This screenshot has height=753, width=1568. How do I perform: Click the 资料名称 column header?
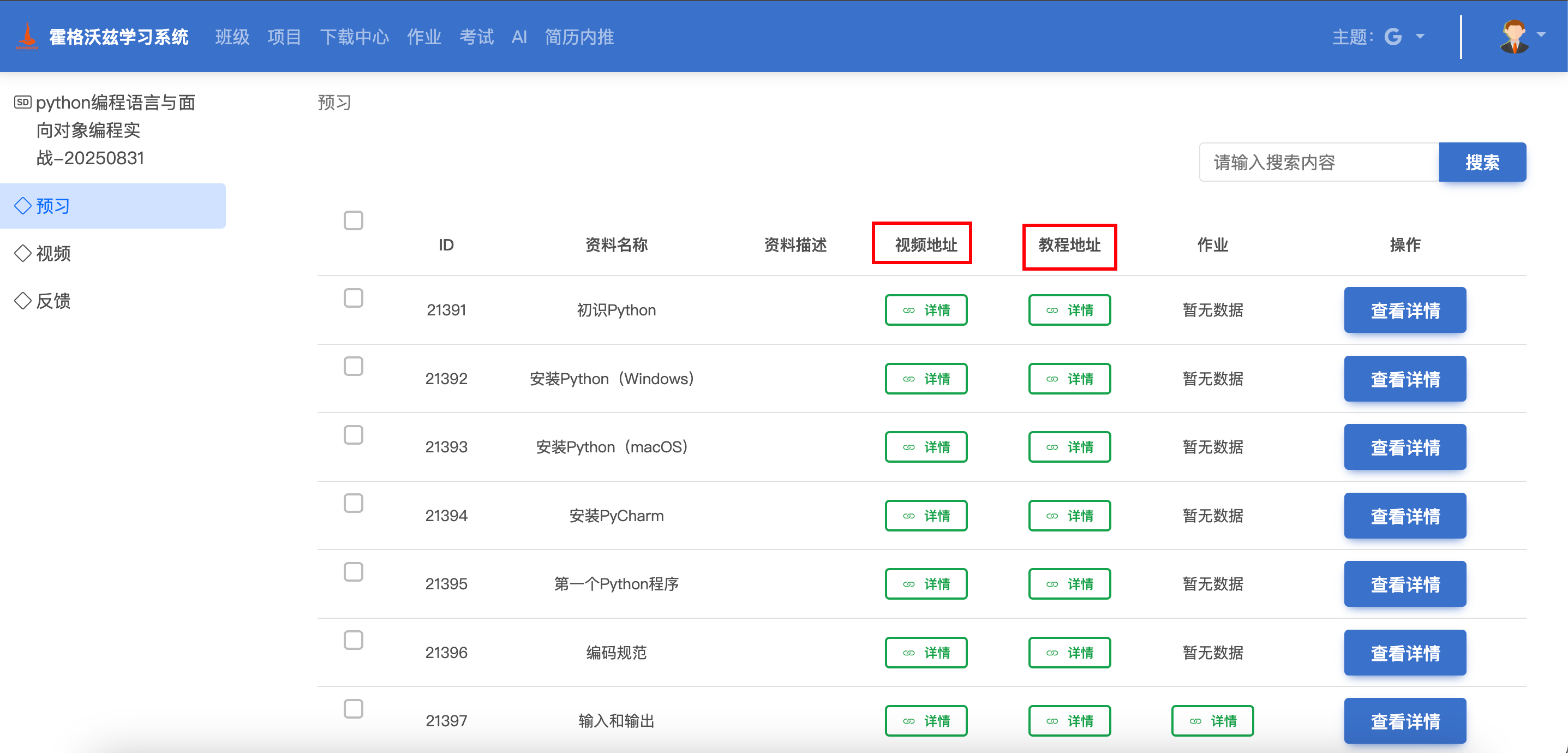tap(616, 244)
